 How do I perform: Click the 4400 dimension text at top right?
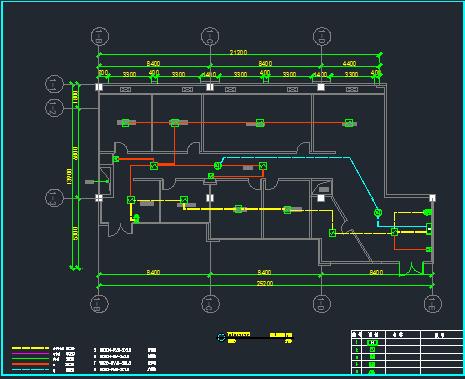(349, 63)
